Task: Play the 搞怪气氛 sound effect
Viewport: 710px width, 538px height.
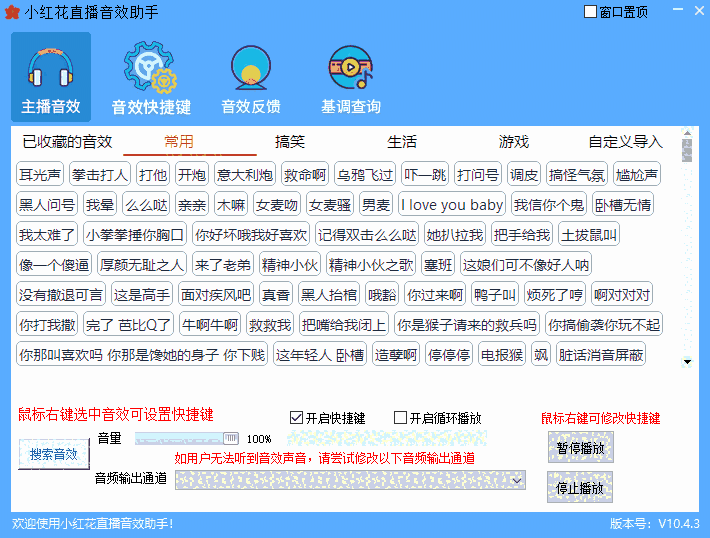Action: [x=577, y=174]
